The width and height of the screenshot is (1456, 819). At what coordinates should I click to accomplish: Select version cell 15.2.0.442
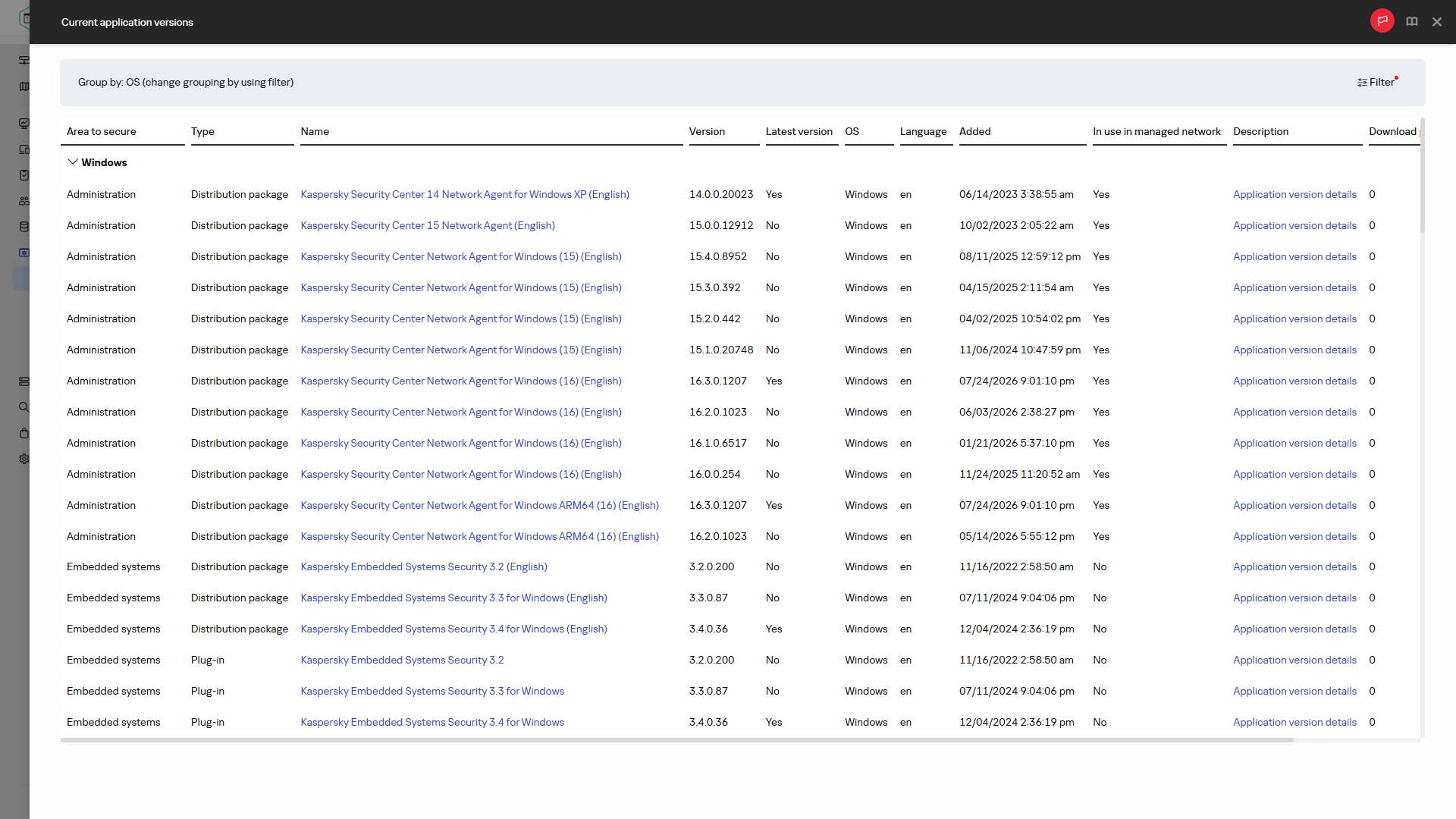714,318
